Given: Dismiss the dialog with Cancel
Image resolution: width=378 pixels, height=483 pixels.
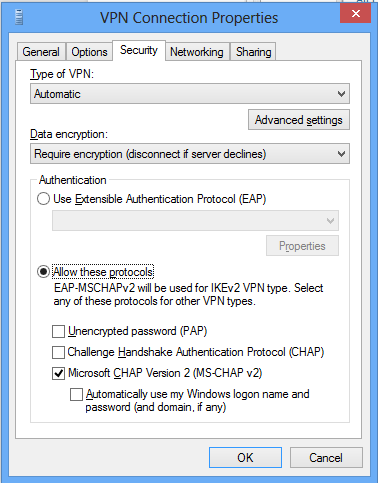Looking at the screenshot, I should coord(326,457).
